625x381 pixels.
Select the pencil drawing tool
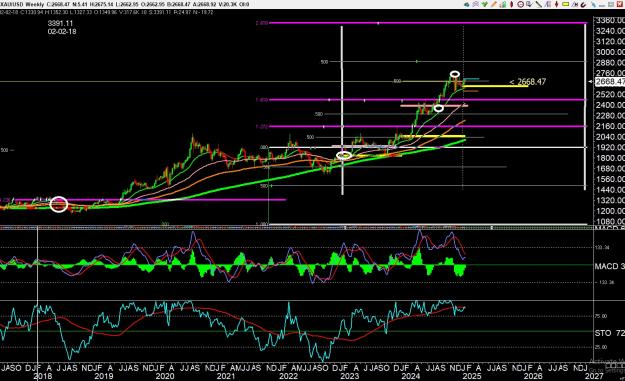493,4
